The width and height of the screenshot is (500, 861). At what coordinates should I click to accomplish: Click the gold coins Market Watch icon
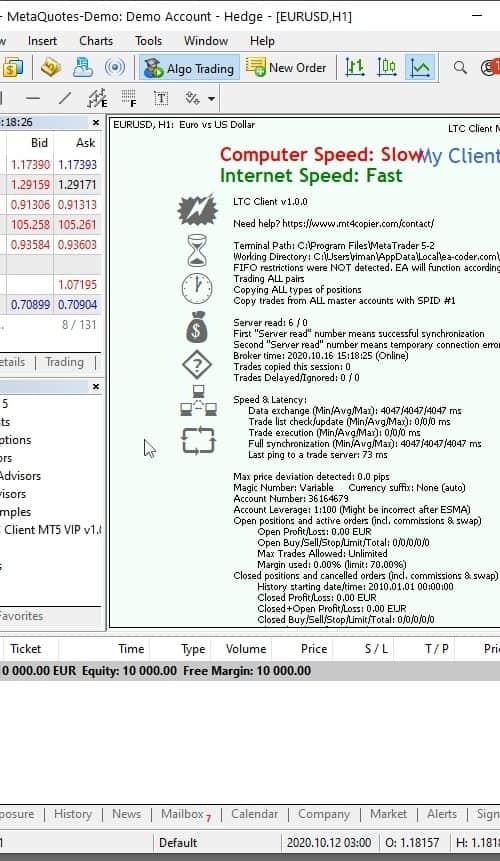point(11,68)
